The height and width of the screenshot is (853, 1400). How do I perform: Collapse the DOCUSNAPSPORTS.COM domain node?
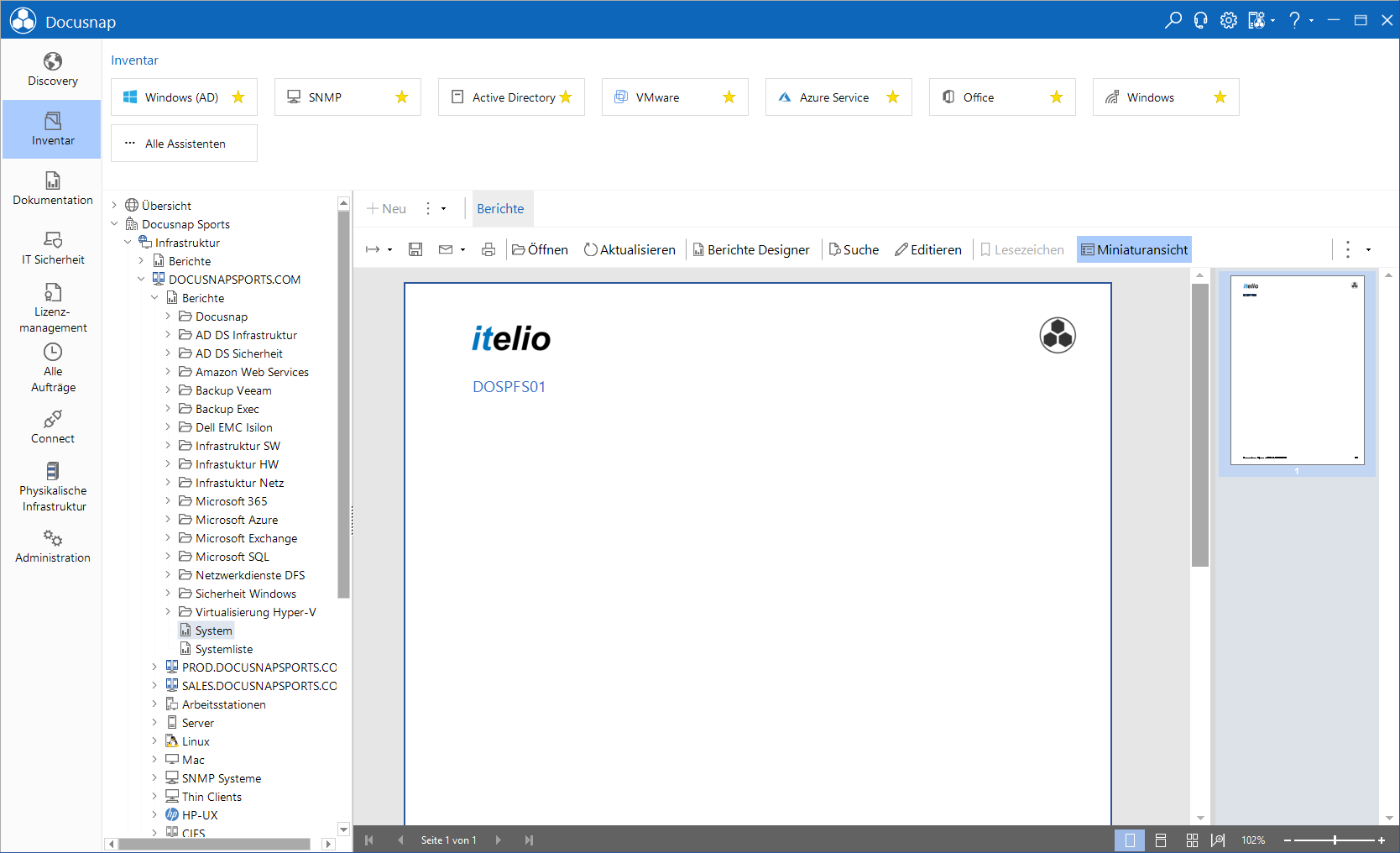[141, 280]
